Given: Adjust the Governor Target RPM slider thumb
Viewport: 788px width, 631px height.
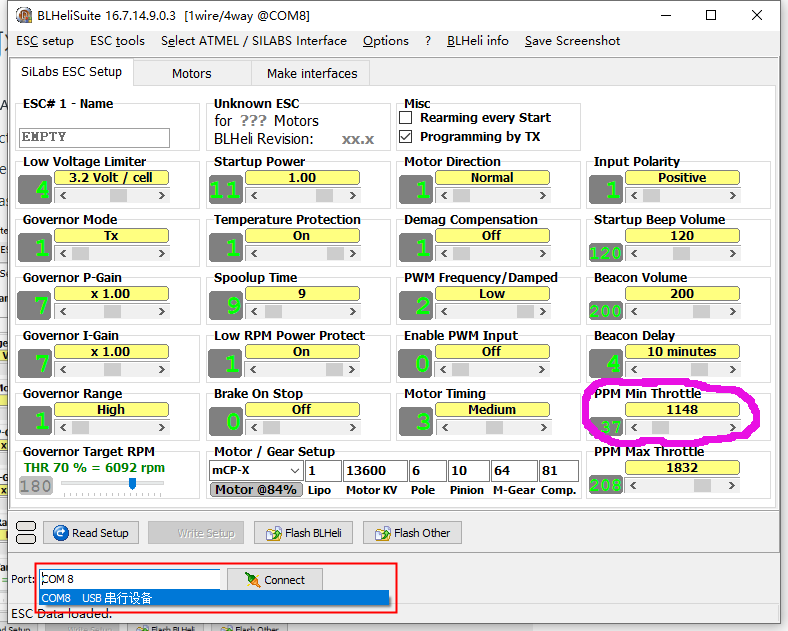Looking at the screenshot, I should tap(132, 483).
